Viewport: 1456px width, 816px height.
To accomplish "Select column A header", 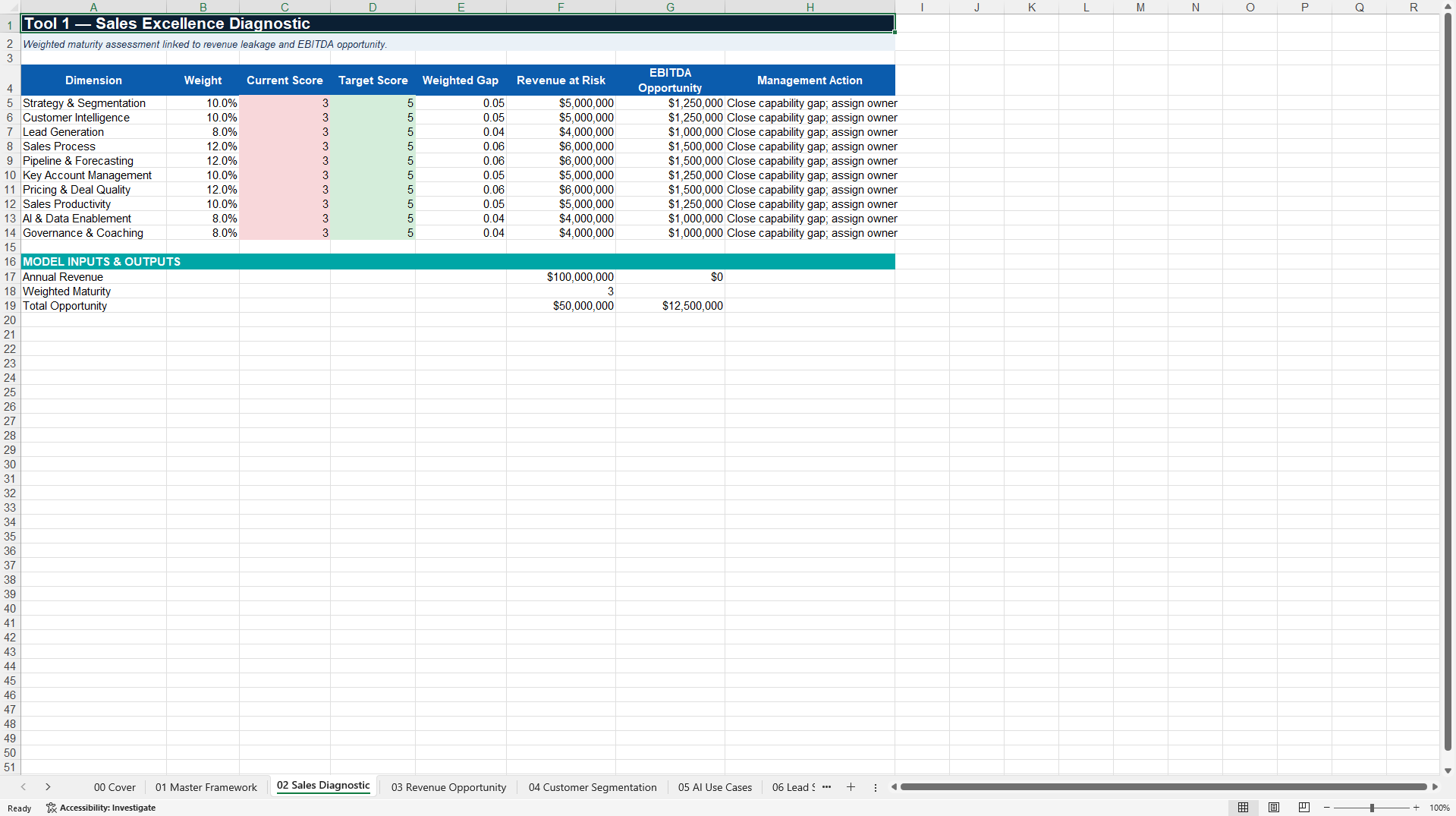I will pyautogui.click(x=93, y=7).
